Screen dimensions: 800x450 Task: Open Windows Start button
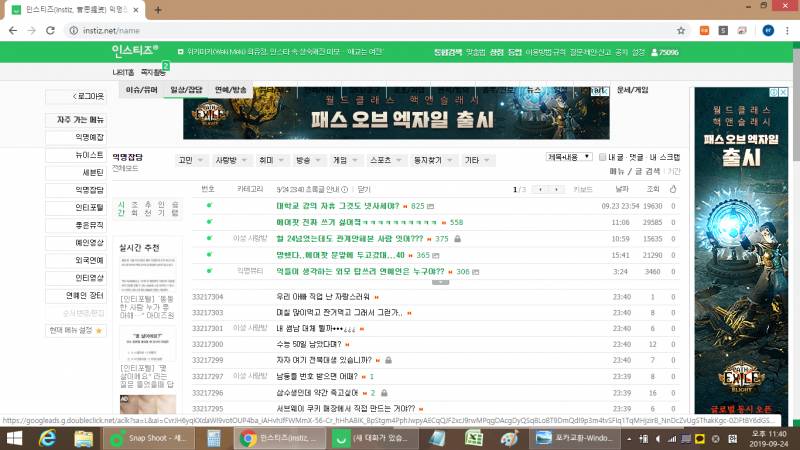coord(14,439)
